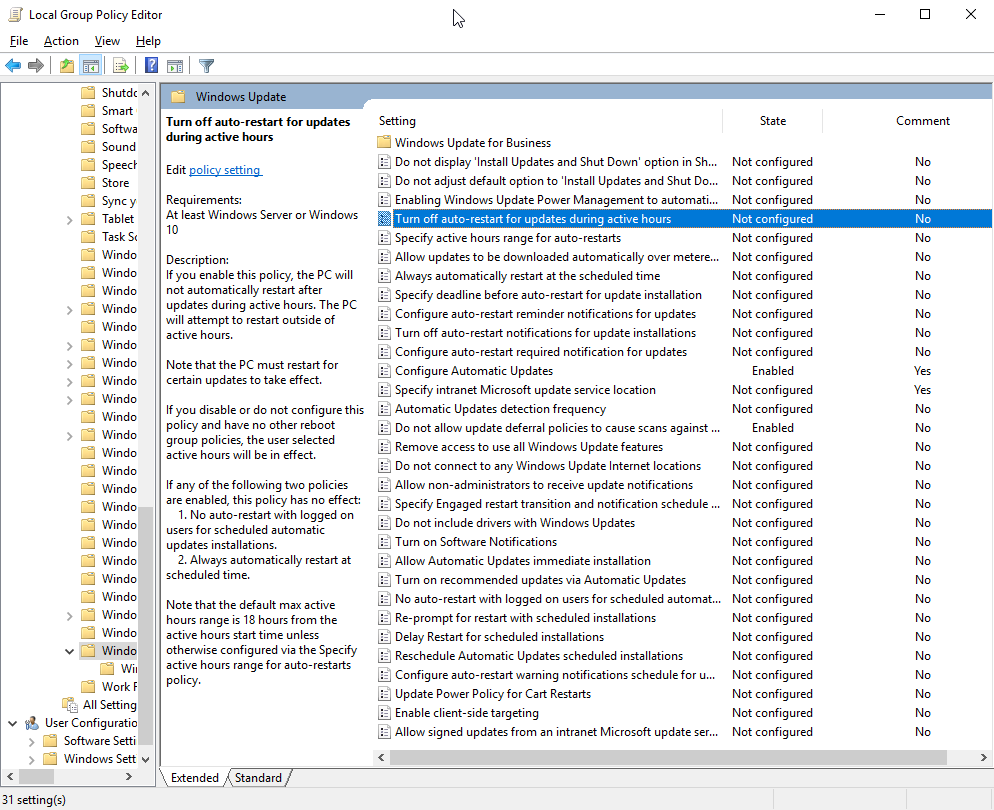
Task: Click the All Settings icon in the tree
Action: pyautogui.click(x=70, y=705)
